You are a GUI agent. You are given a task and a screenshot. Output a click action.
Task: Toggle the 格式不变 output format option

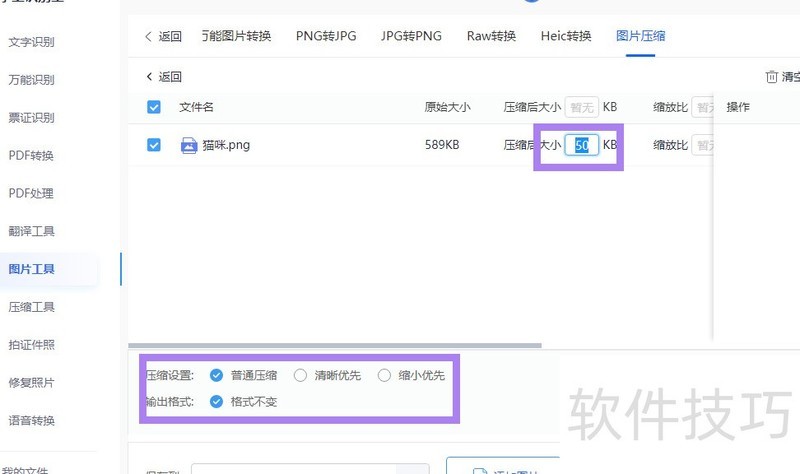(x=217, y=402)
